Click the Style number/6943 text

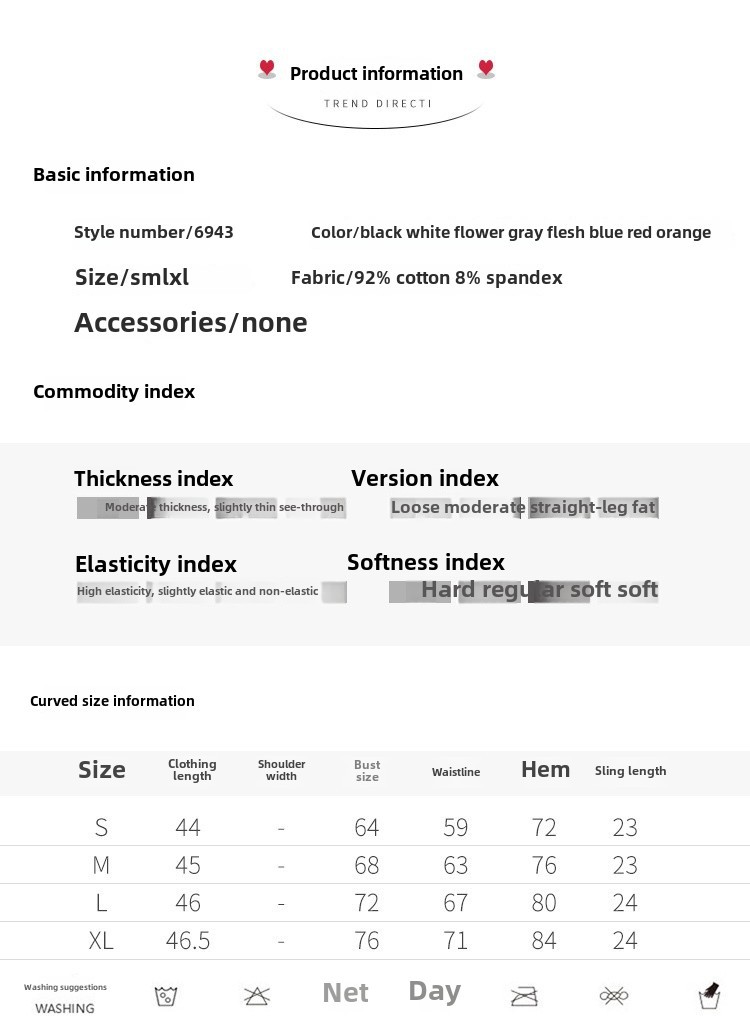tap(153, 232)
